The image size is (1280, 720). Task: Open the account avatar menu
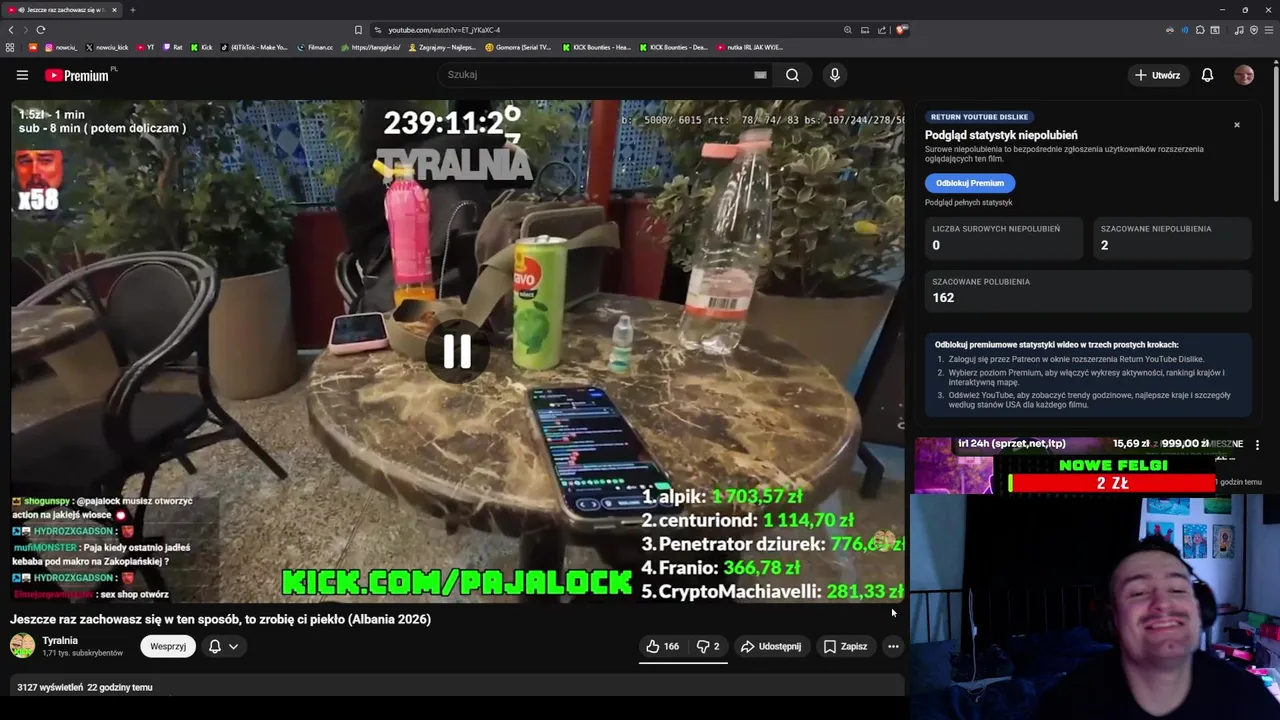(1244, 75)
